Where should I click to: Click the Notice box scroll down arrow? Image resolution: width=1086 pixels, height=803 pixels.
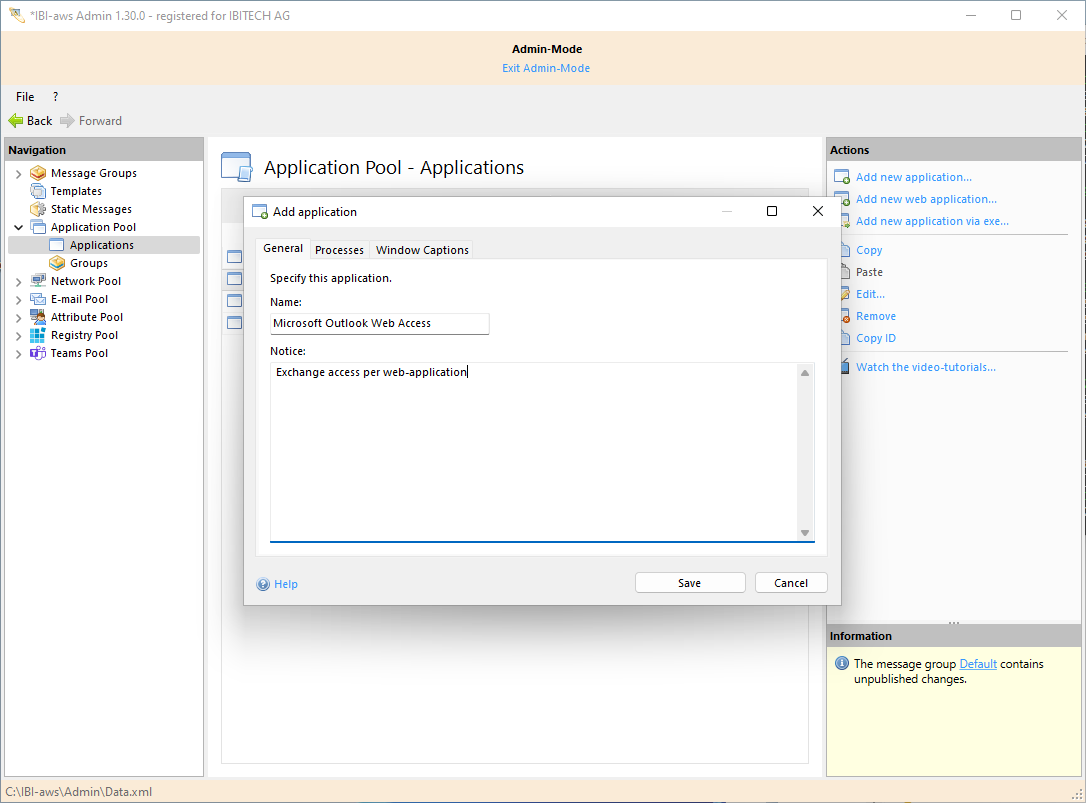tap(805, 533)
